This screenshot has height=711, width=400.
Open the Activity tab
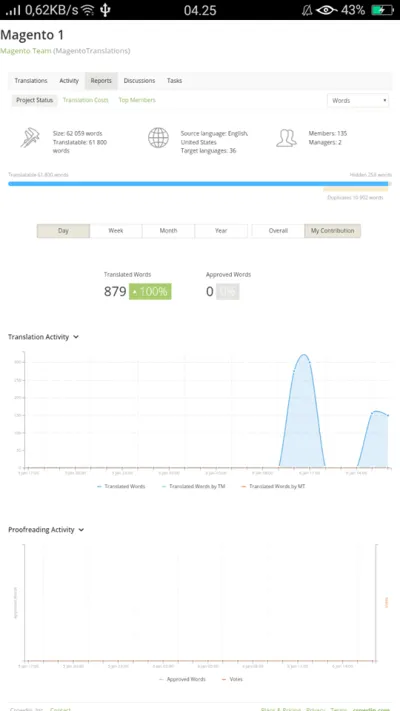pos(69,81)
